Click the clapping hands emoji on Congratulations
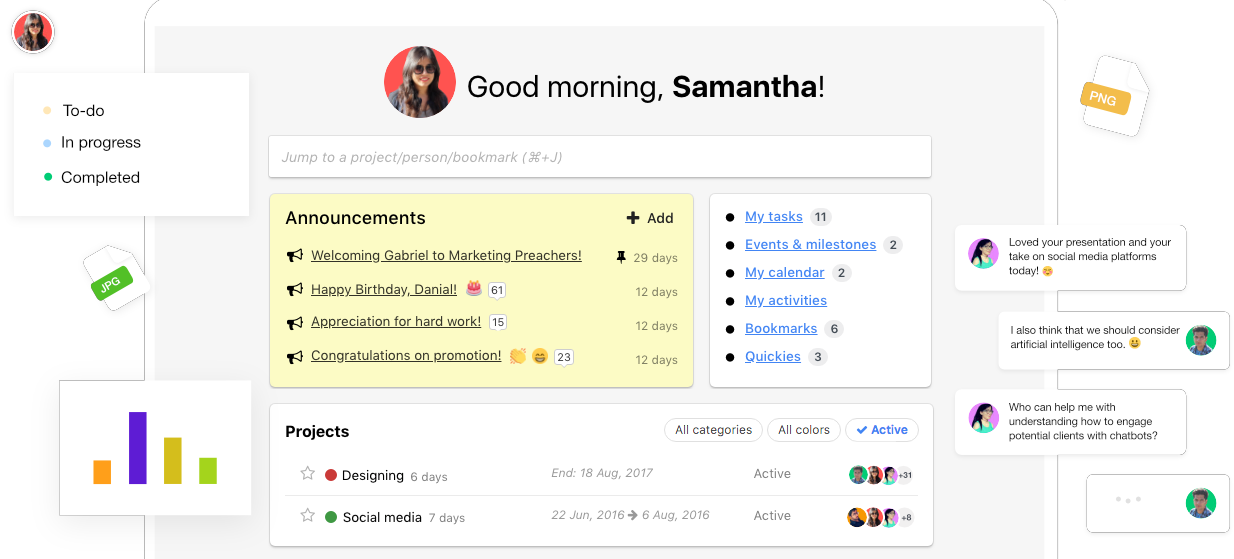The height and width of the screenshot is (559, 1234). (518, 355)
